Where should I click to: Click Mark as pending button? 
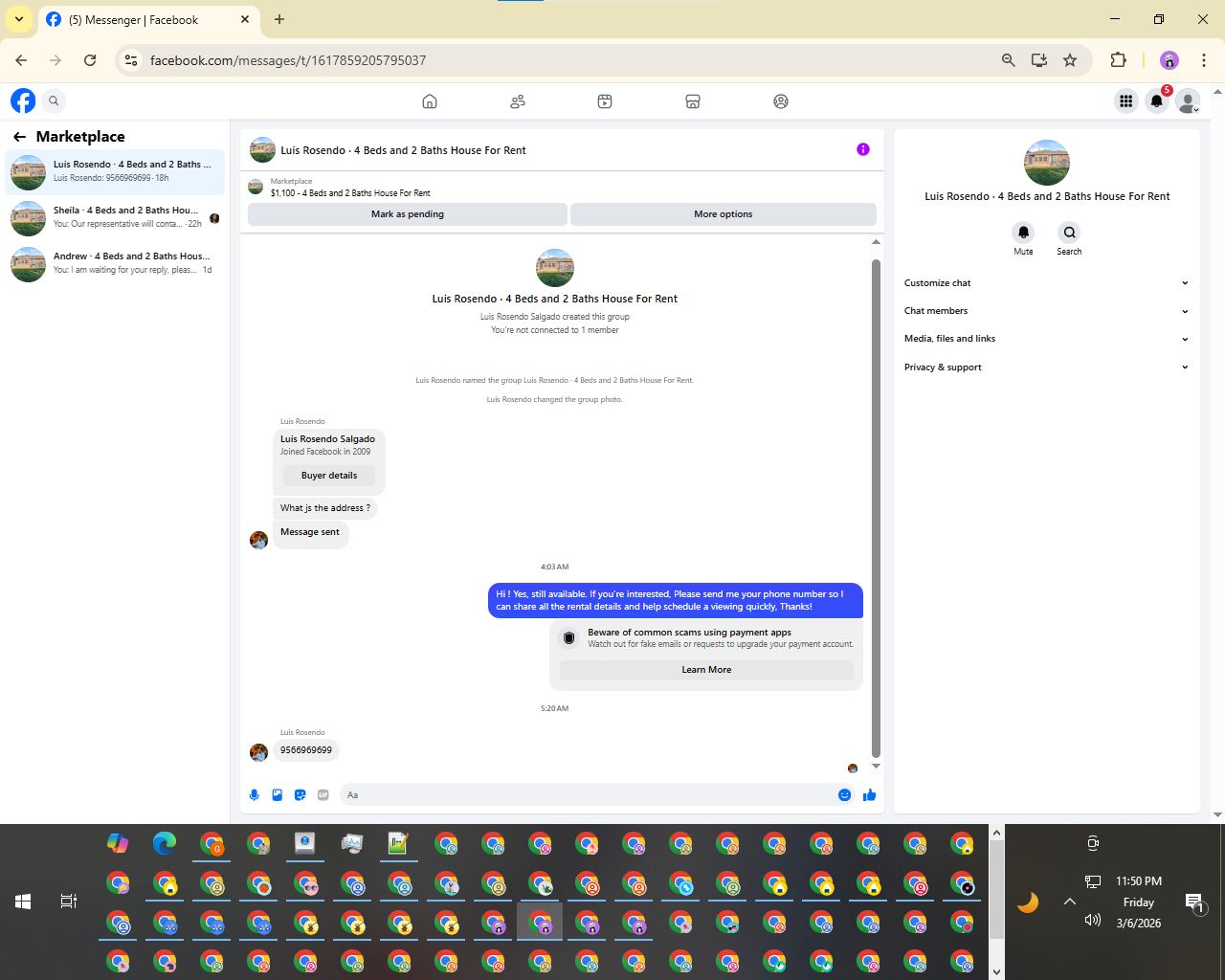coord(408,214)
